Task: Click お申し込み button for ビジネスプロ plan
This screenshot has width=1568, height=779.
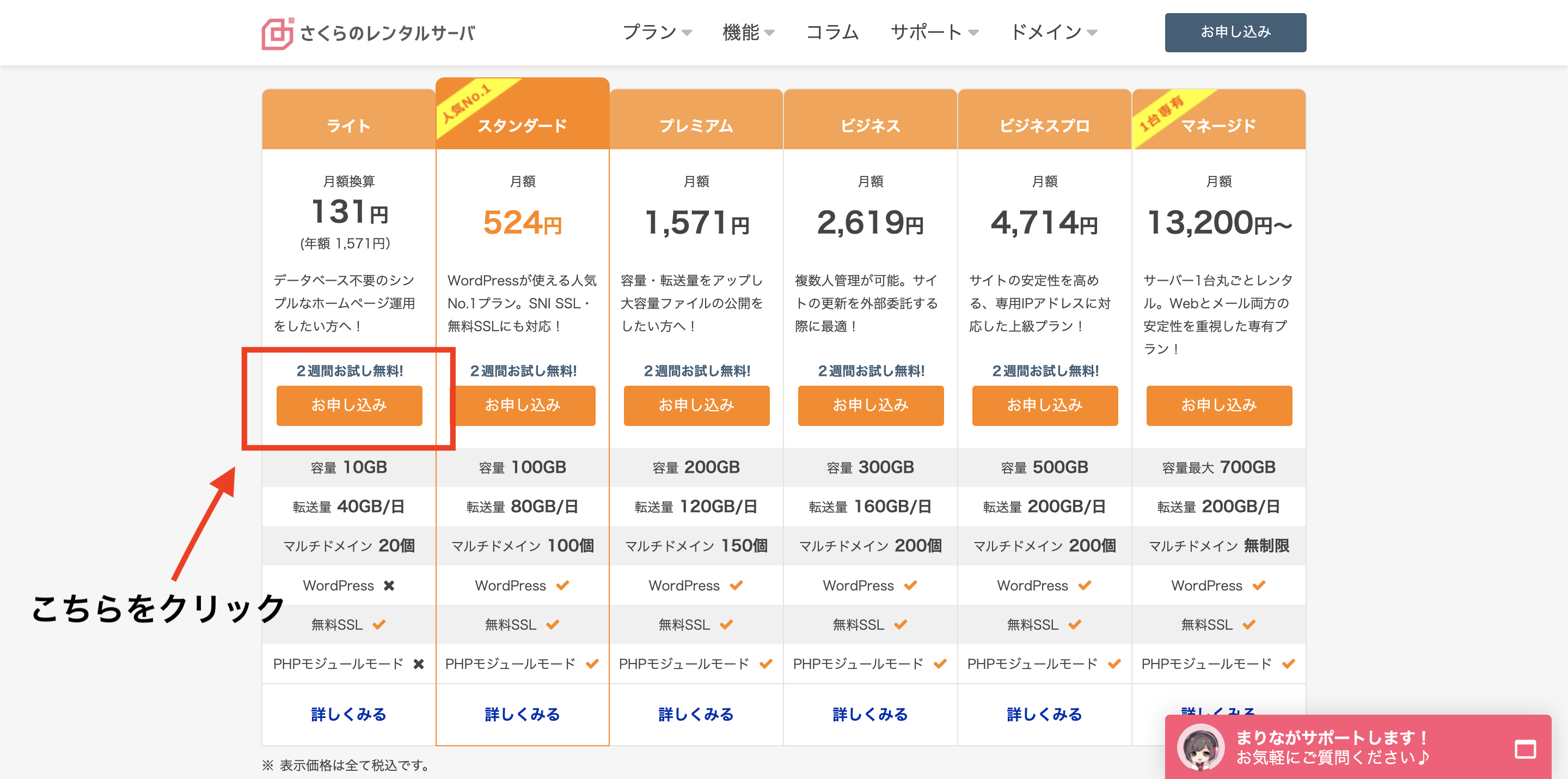Action: [1045, 405]
